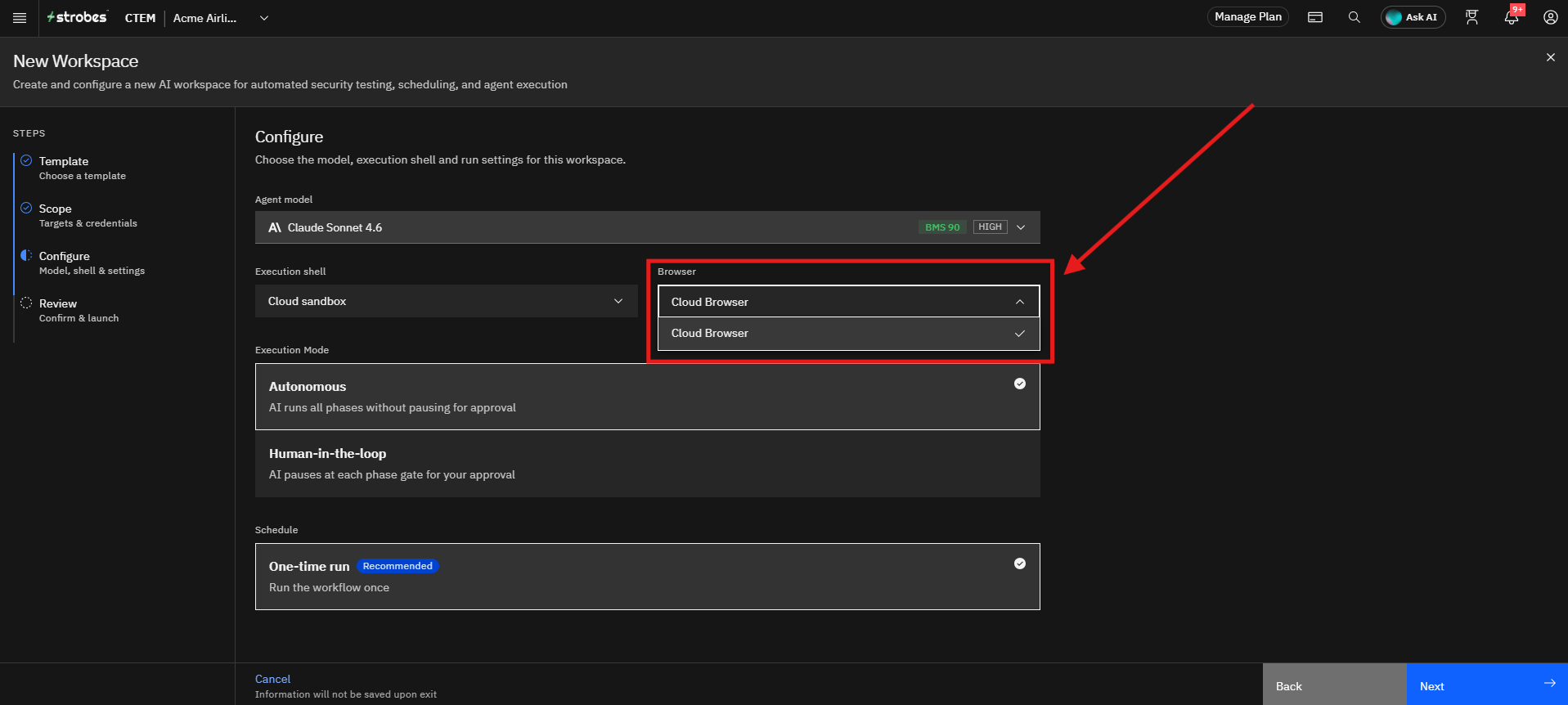Click the Scope step checkmark icon
This screenshot has height=705, width=1568.
[x=26, y=209]
